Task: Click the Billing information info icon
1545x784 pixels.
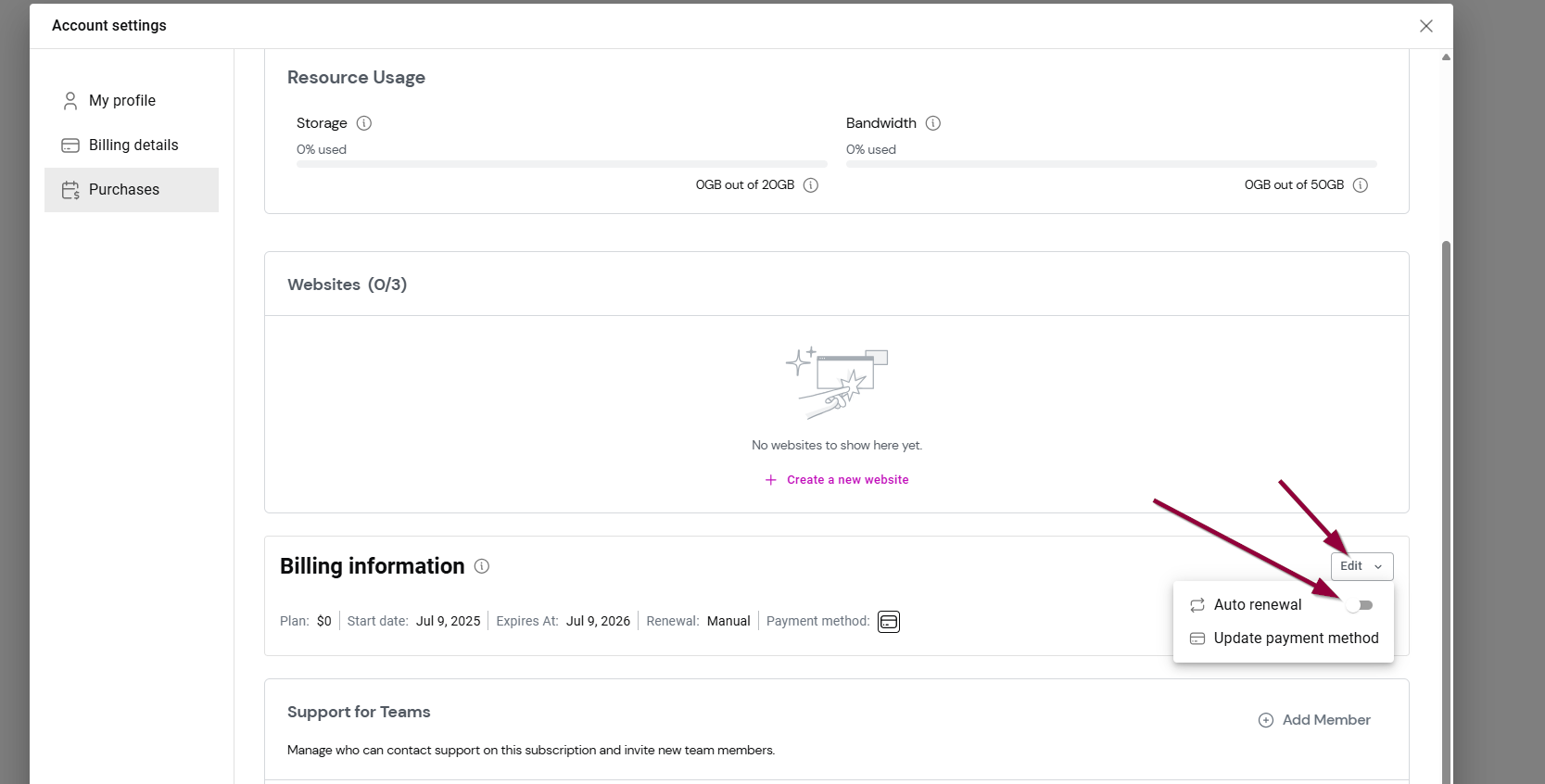Action: click(x=482, y=566)
